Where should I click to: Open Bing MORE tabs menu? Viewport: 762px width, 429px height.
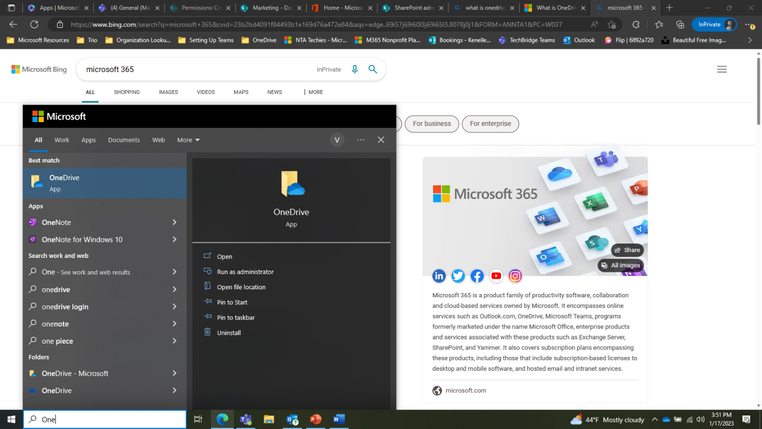tap(313, 92)
